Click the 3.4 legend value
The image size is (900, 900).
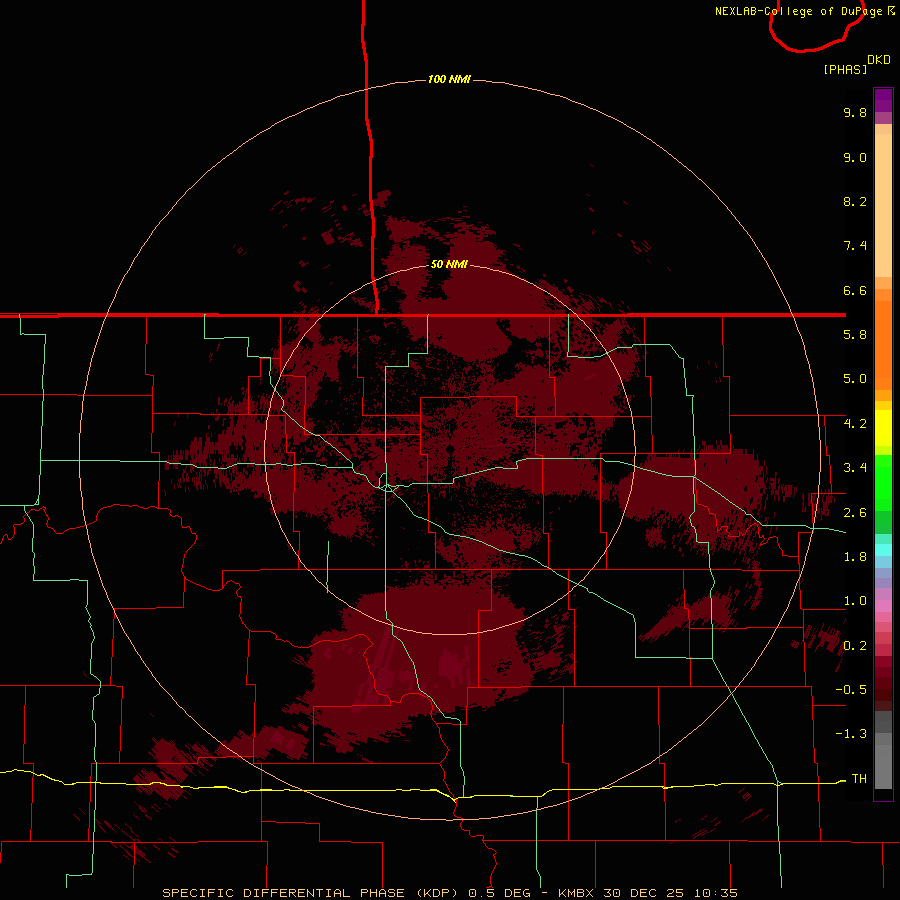pyautogui.click(x=855, y=468)
